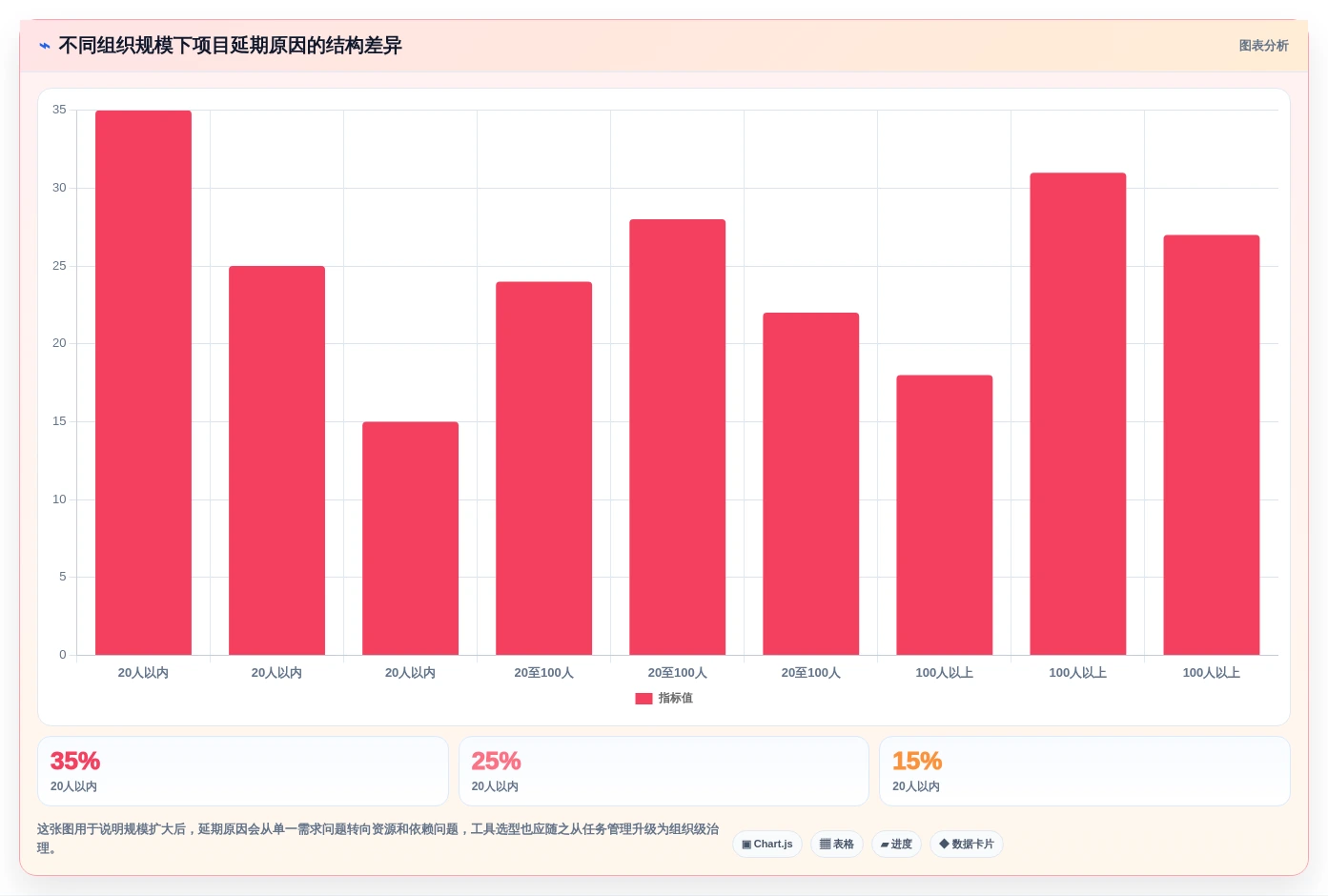This screenshot has width=1328, height=896.
Task: Click the shortest bar, value 15
Action: click(410, 539)
